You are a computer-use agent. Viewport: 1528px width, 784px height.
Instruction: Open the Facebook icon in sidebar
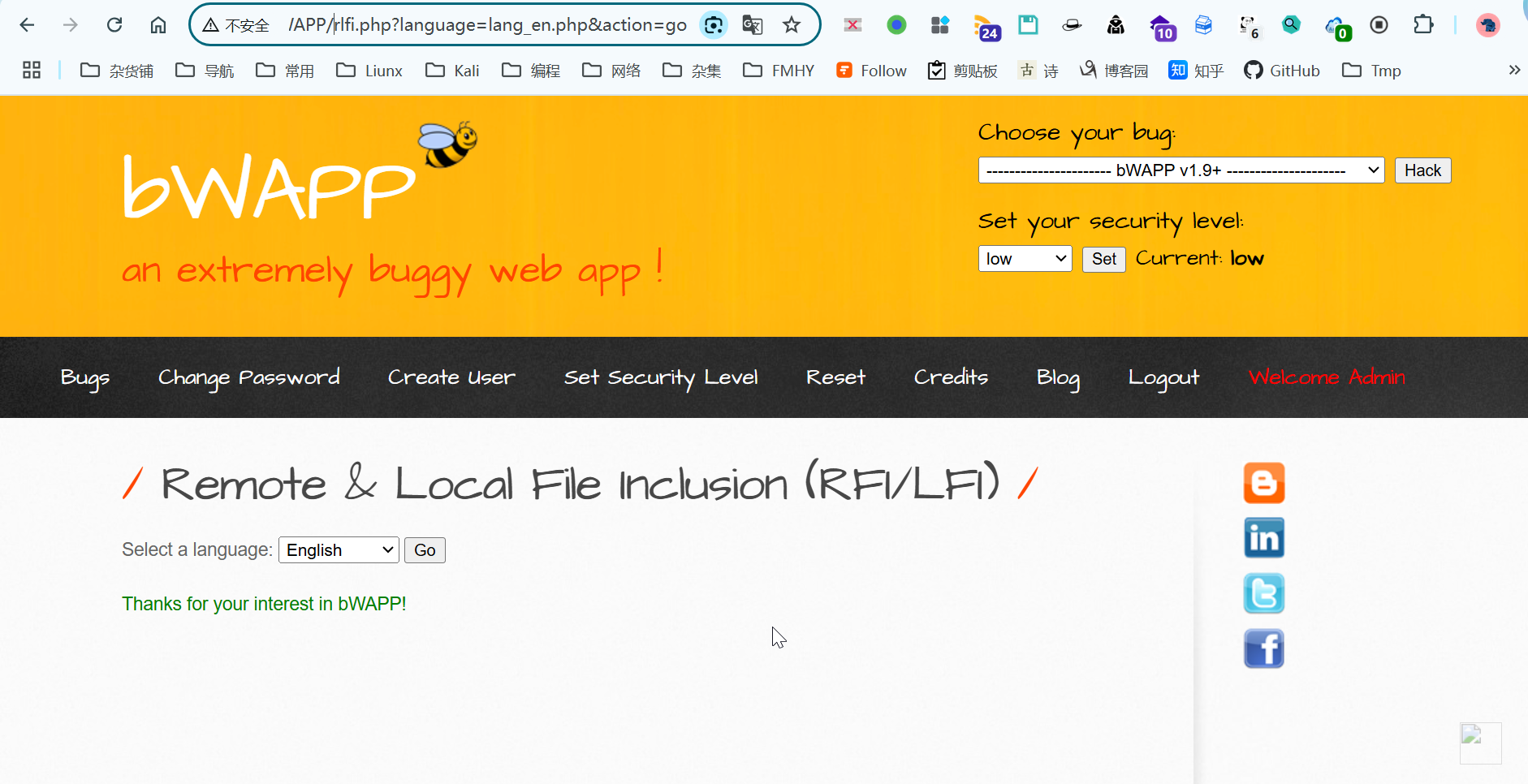pyautogui.click(x=1263, y=648)
